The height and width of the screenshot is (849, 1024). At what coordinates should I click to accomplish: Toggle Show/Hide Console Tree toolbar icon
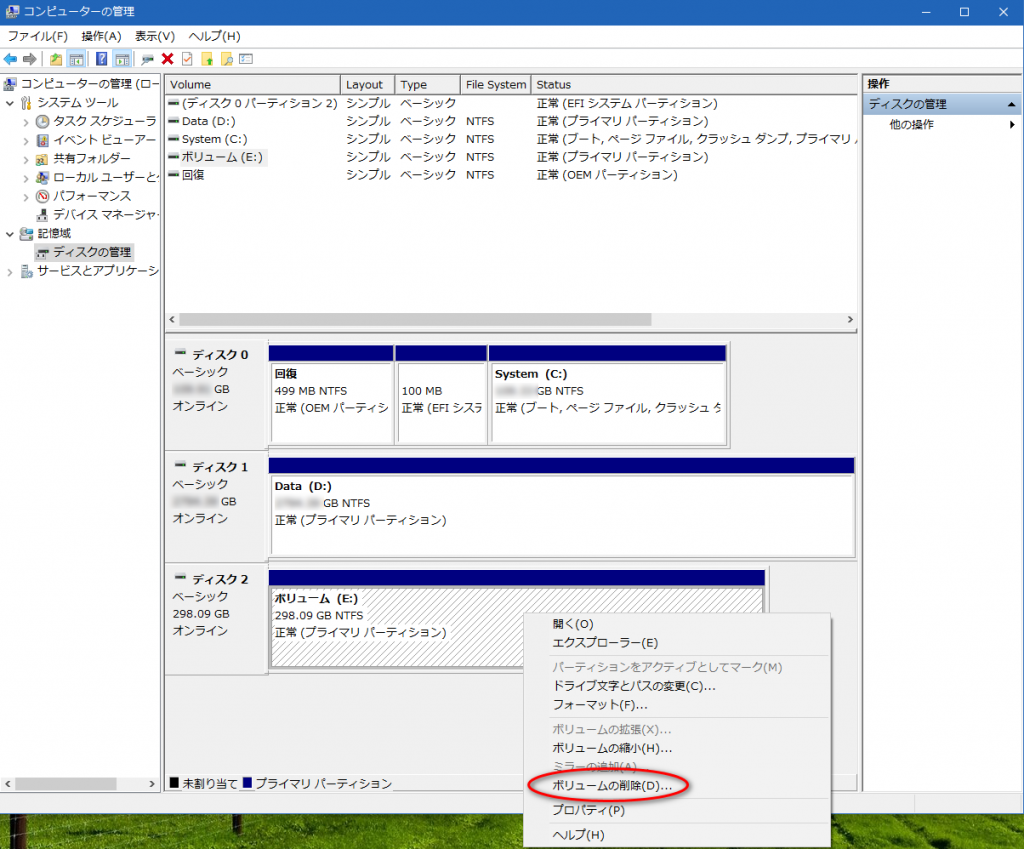click(x=75, y=59)
